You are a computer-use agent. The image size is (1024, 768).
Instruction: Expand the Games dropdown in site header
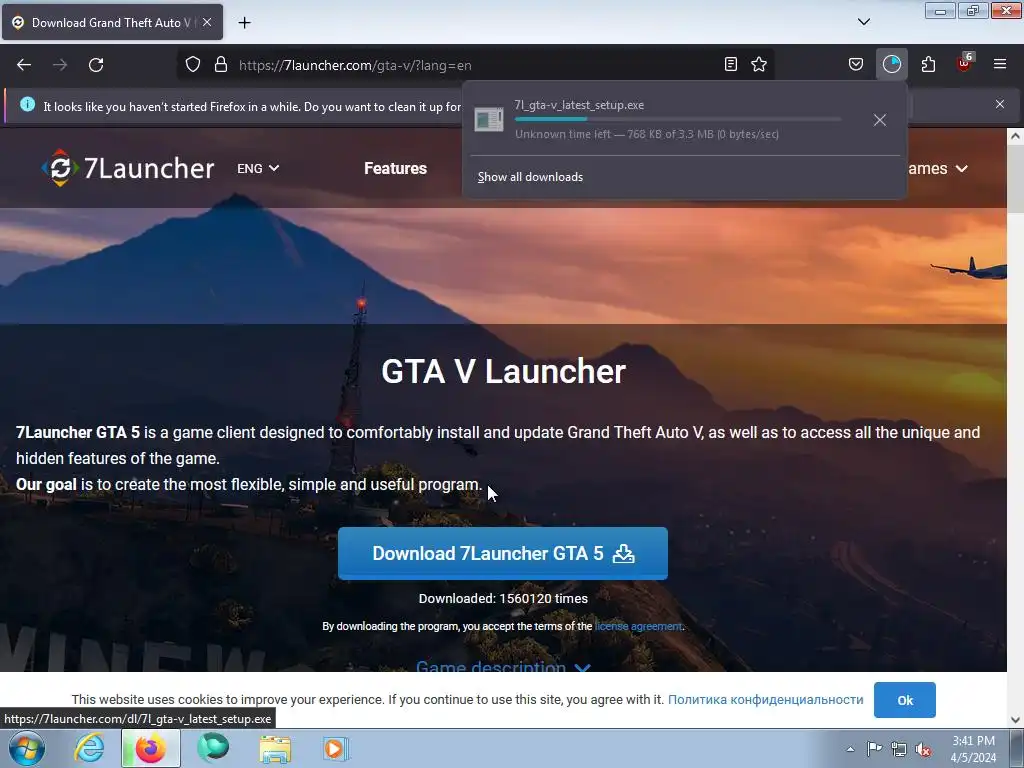click(x=937, y=168)
